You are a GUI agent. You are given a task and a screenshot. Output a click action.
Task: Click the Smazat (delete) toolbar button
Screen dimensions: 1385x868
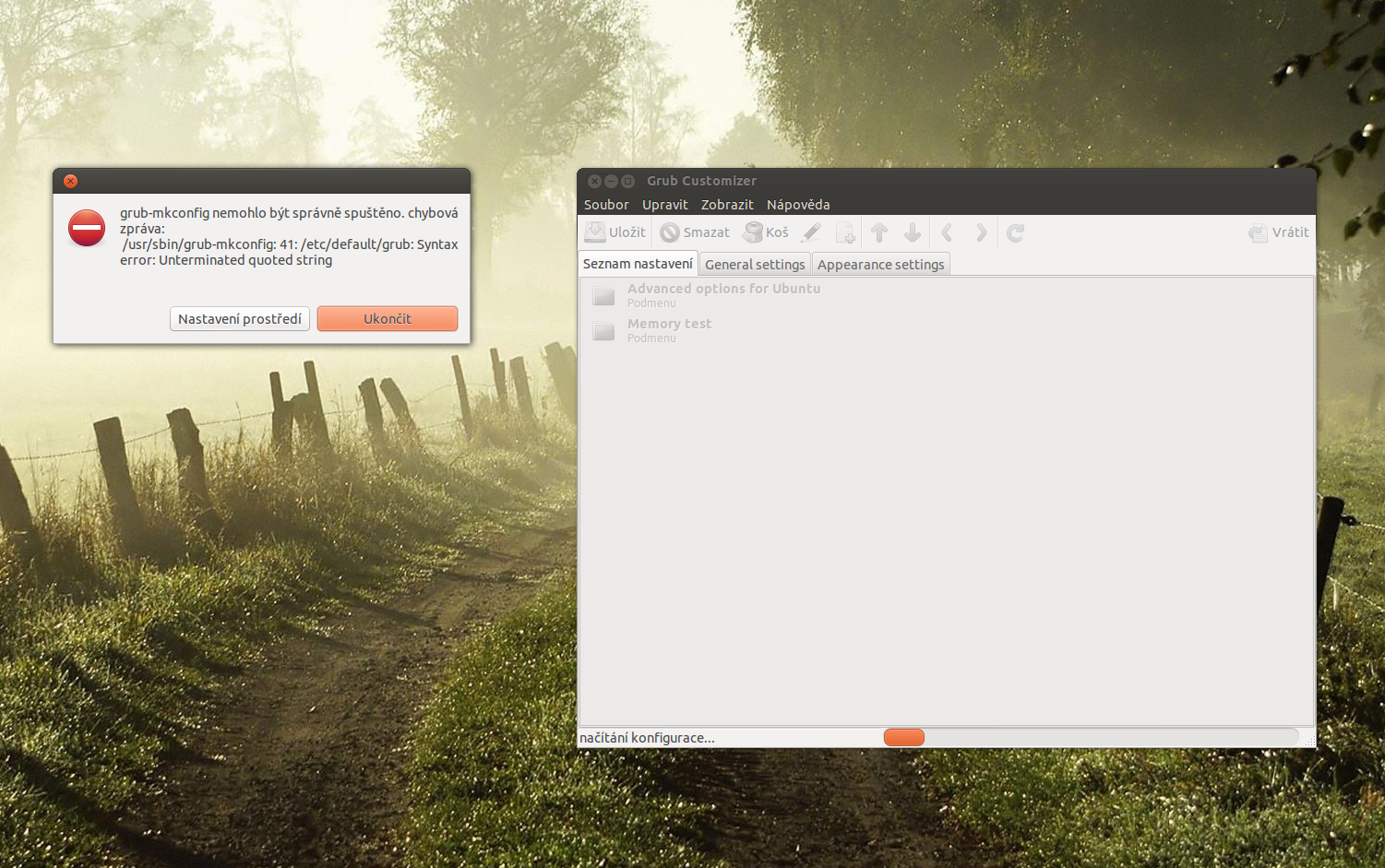click(x=695, y=232)
